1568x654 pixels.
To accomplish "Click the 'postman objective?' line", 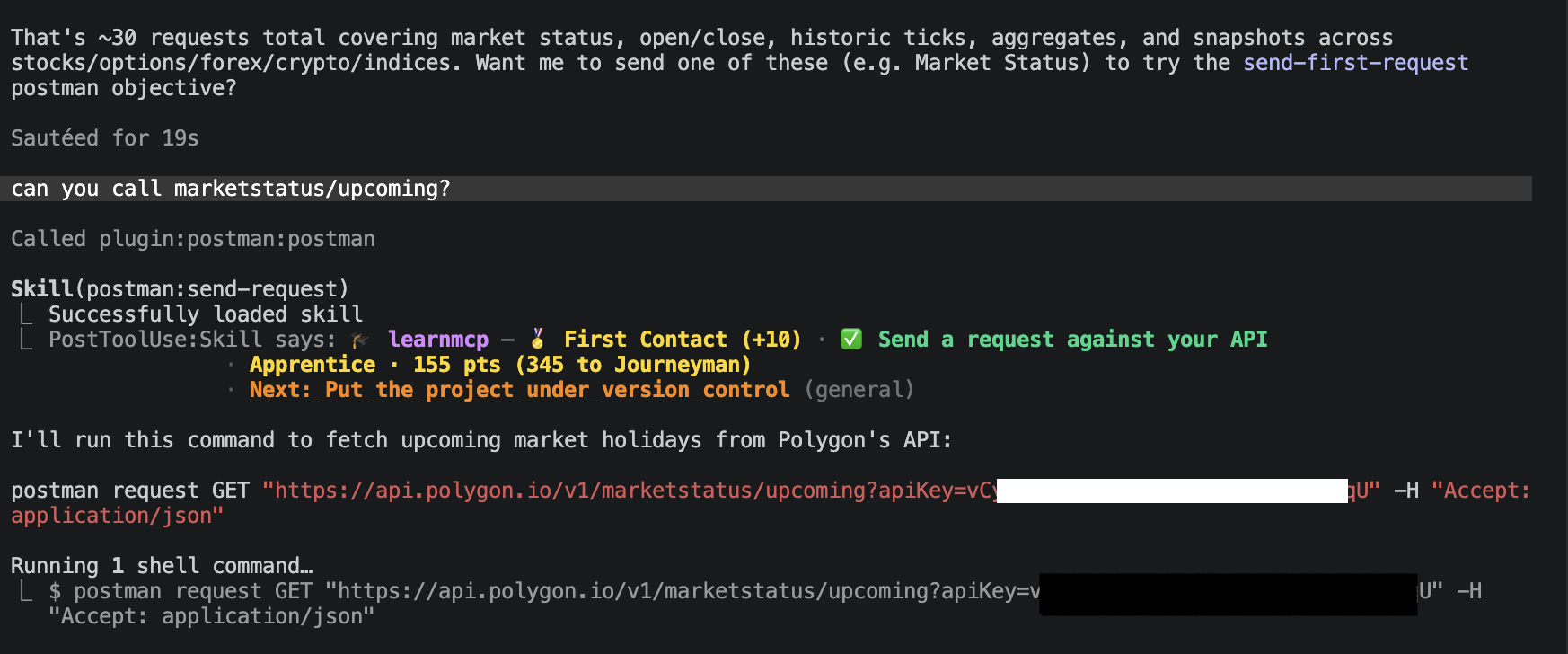I will (x=124, y=88).
